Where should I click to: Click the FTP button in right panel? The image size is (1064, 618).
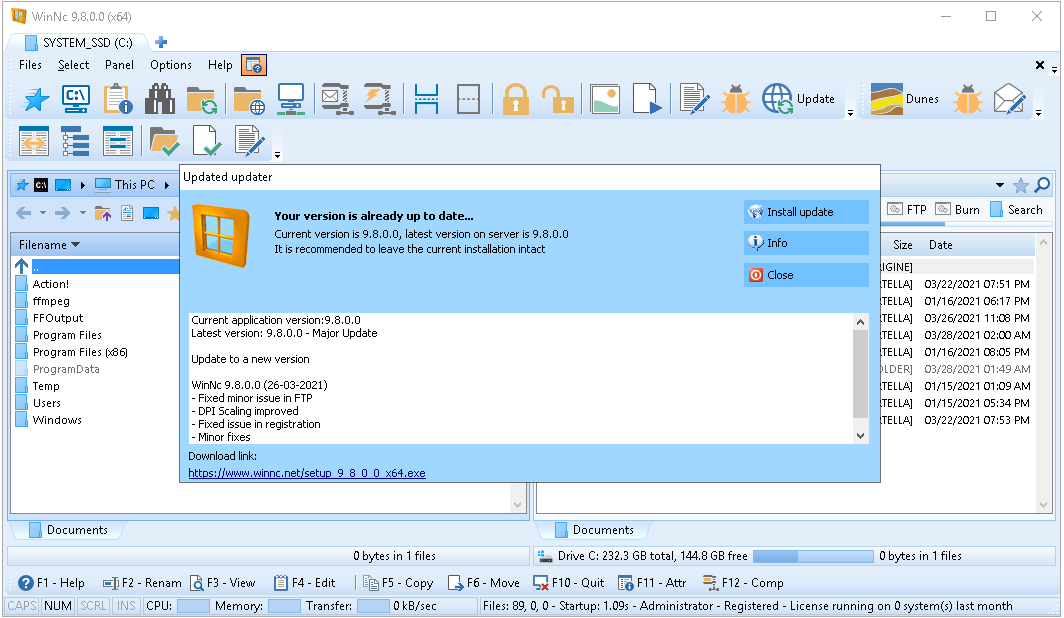tap(907, 210)
